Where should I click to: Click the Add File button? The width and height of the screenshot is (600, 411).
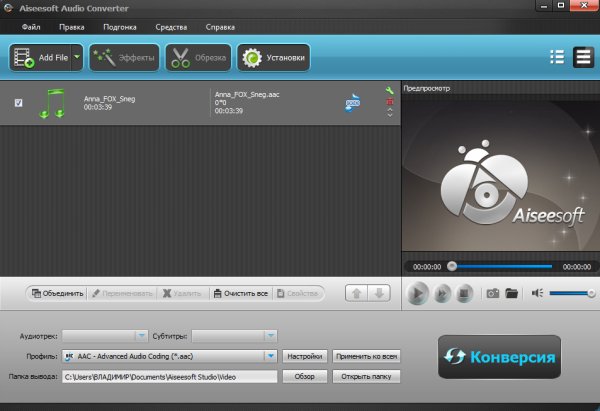[x=41, y=58]
